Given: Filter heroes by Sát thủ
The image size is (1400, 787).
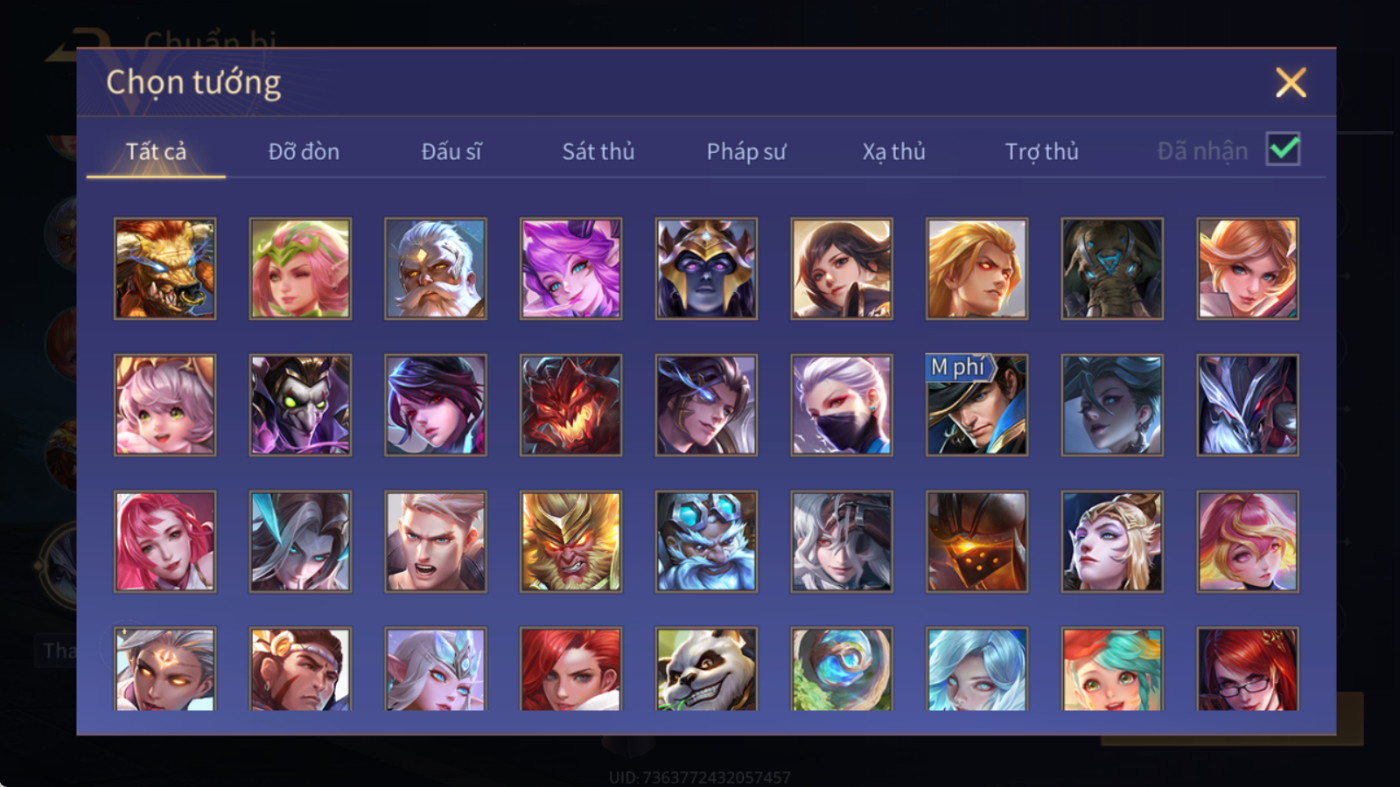Looking at the screenshot, I should point(598,152).
